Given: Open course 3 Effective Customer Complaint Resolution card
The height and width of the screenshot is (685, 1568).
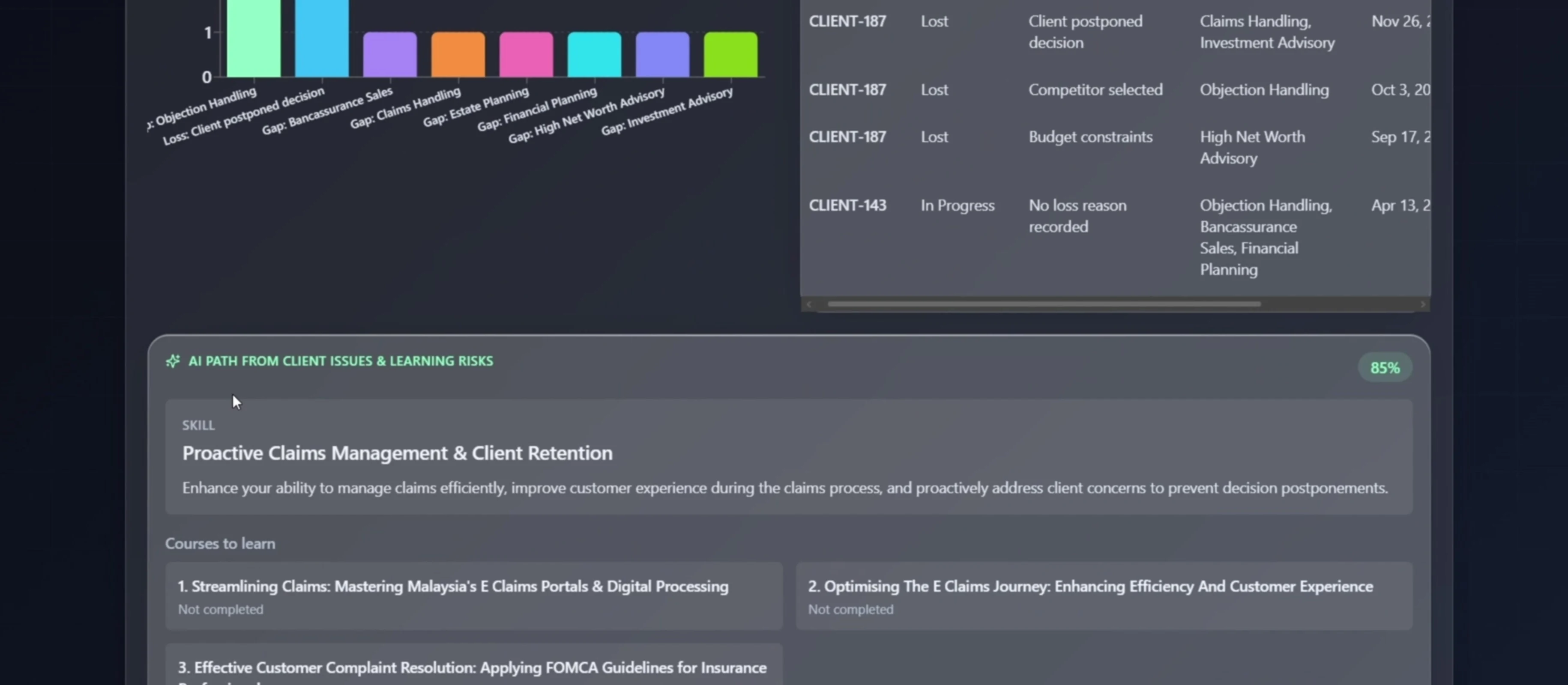Looking at the screenshot, I should [473, 664].
